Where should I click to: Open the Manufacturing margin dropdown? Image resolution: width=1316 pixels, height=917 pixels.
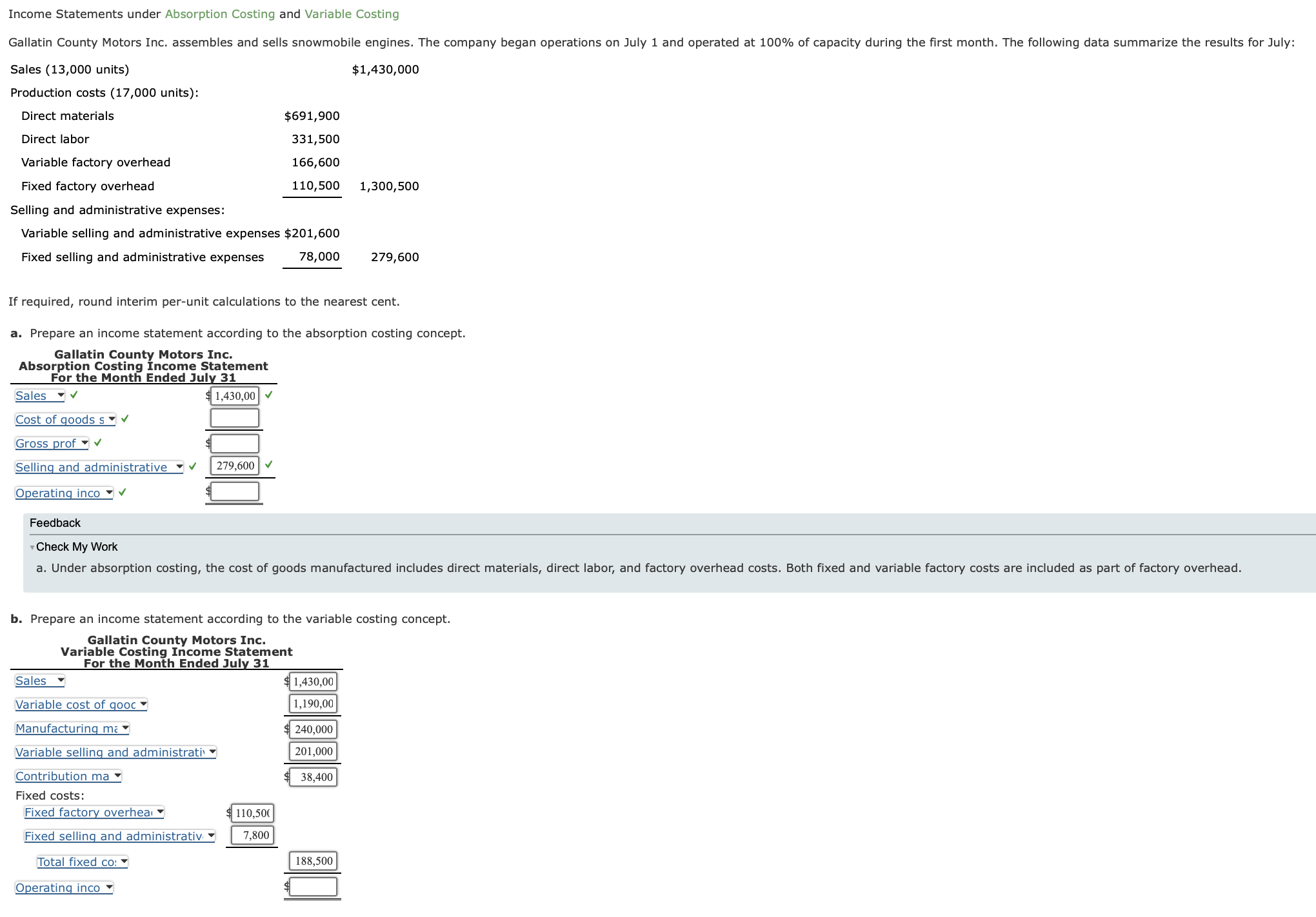[72, 728]
